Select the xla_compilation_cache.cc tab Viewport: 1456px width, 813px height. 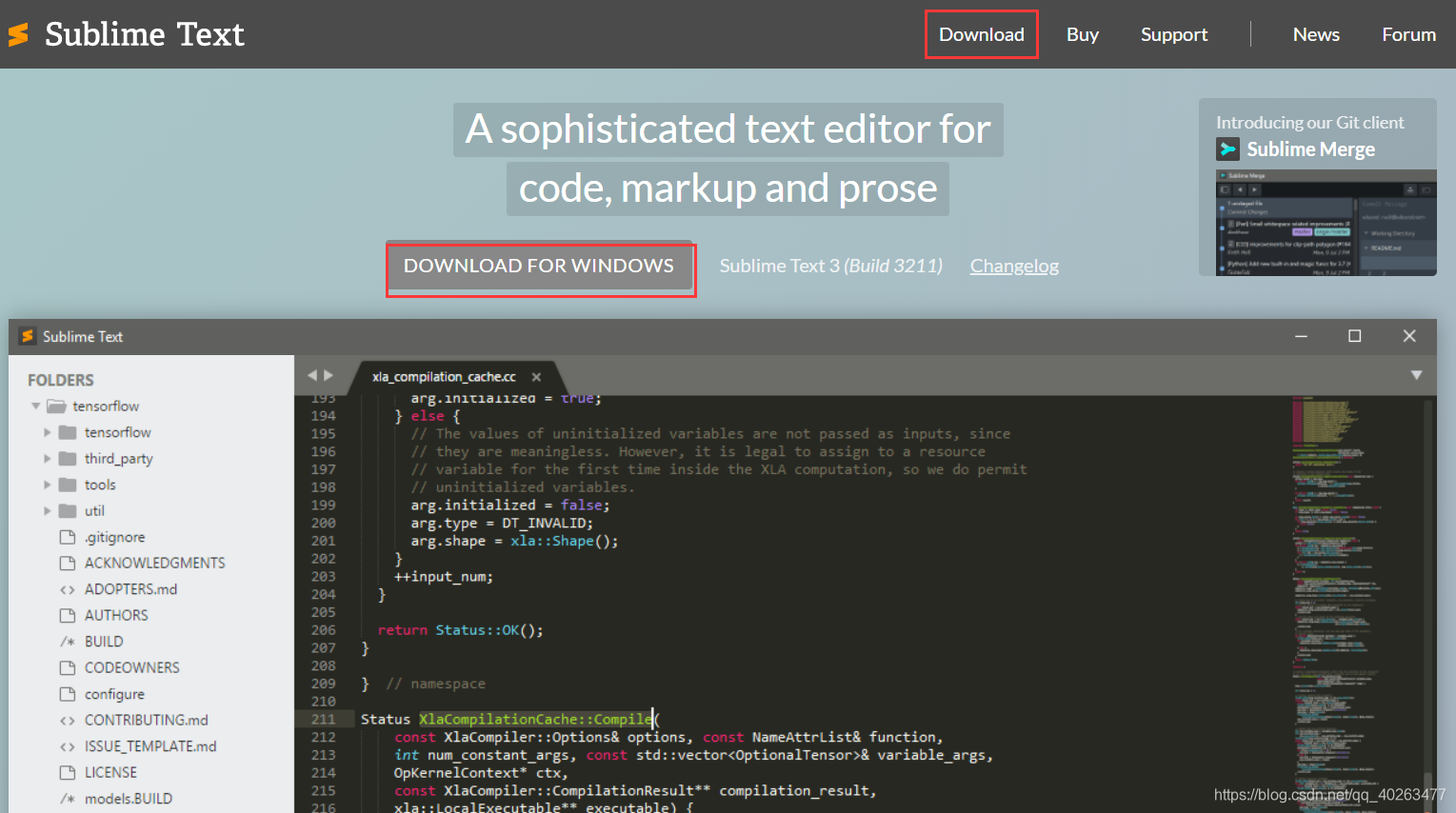pos(444,377)
